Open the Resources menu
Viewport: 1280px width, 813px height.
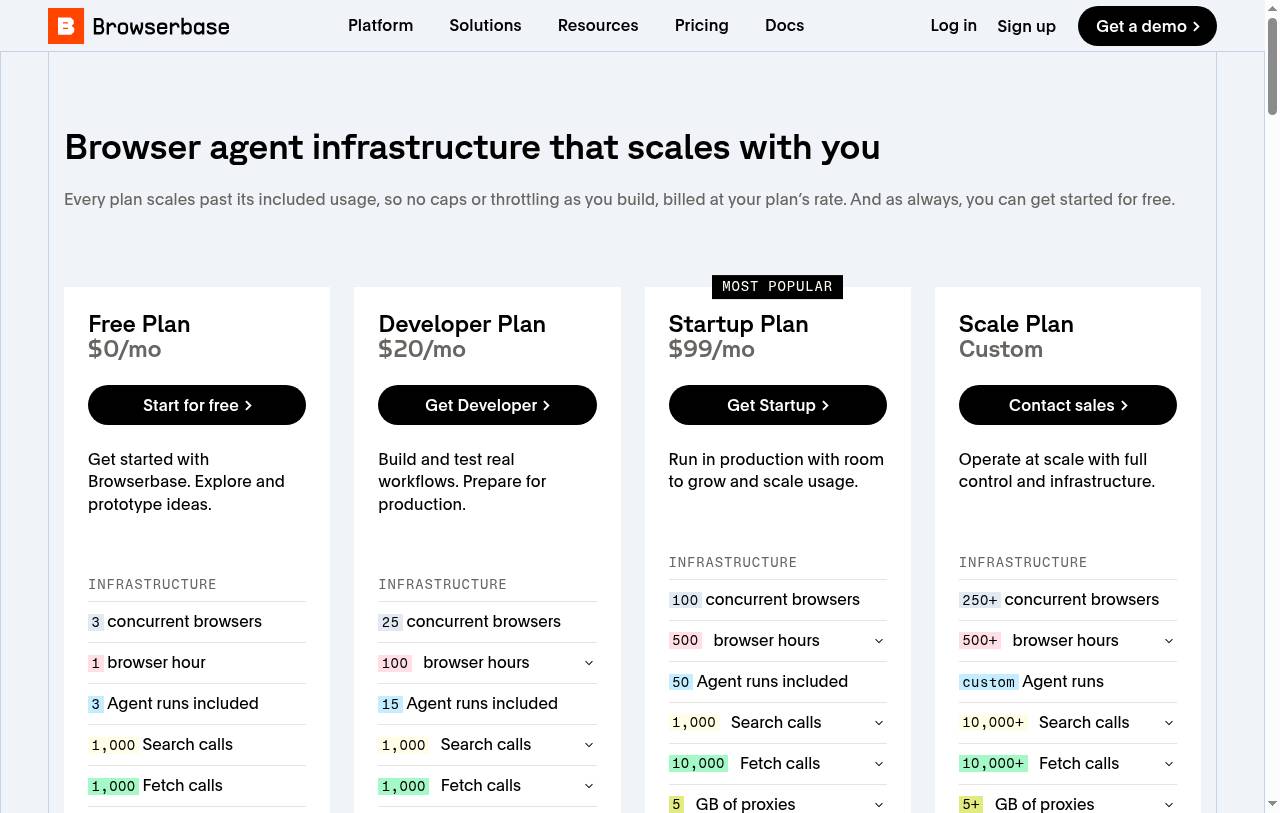point(598,25)
